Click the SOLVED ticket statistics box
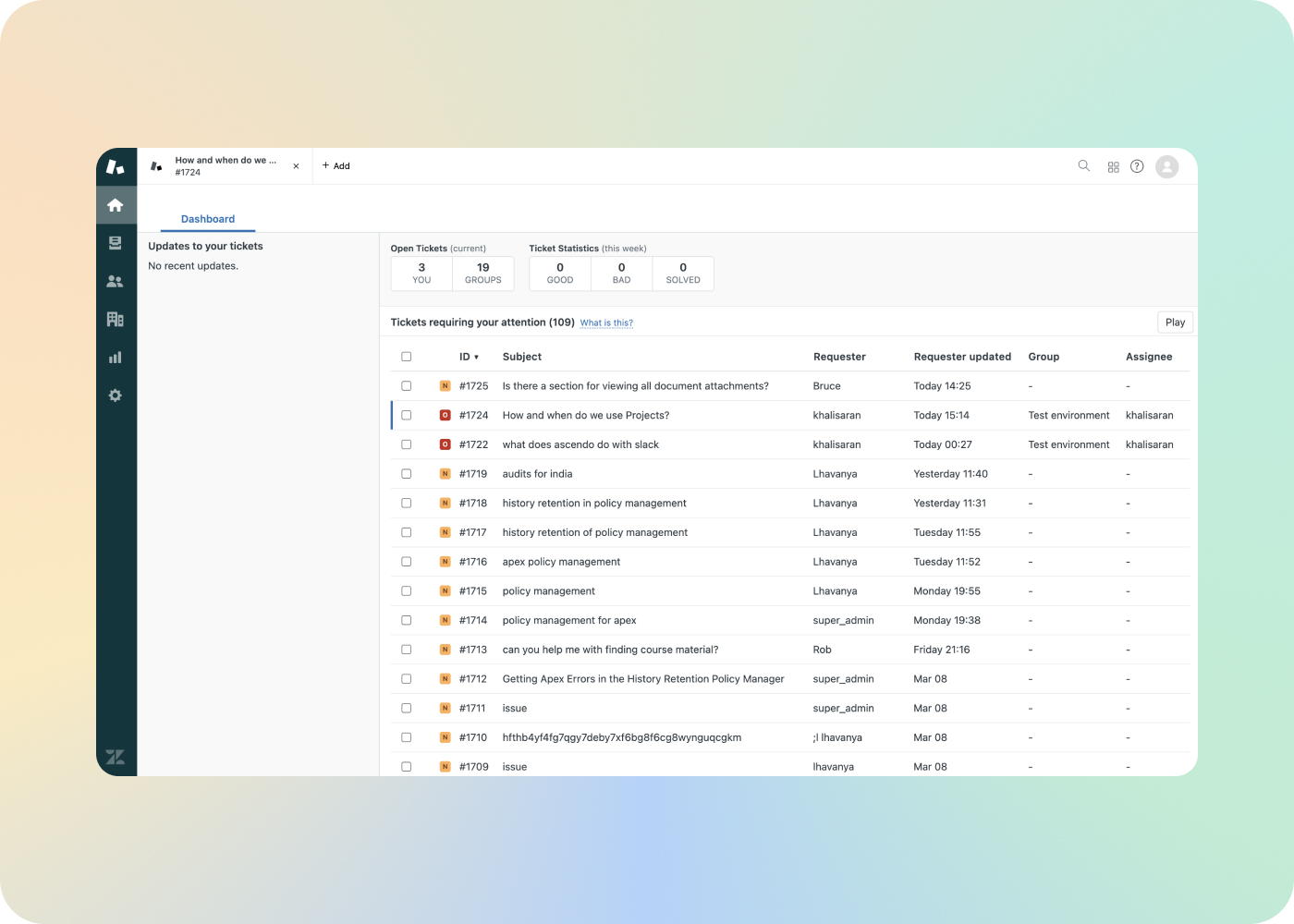This screenshot has height=924, width=1294. tap(683, 274)
